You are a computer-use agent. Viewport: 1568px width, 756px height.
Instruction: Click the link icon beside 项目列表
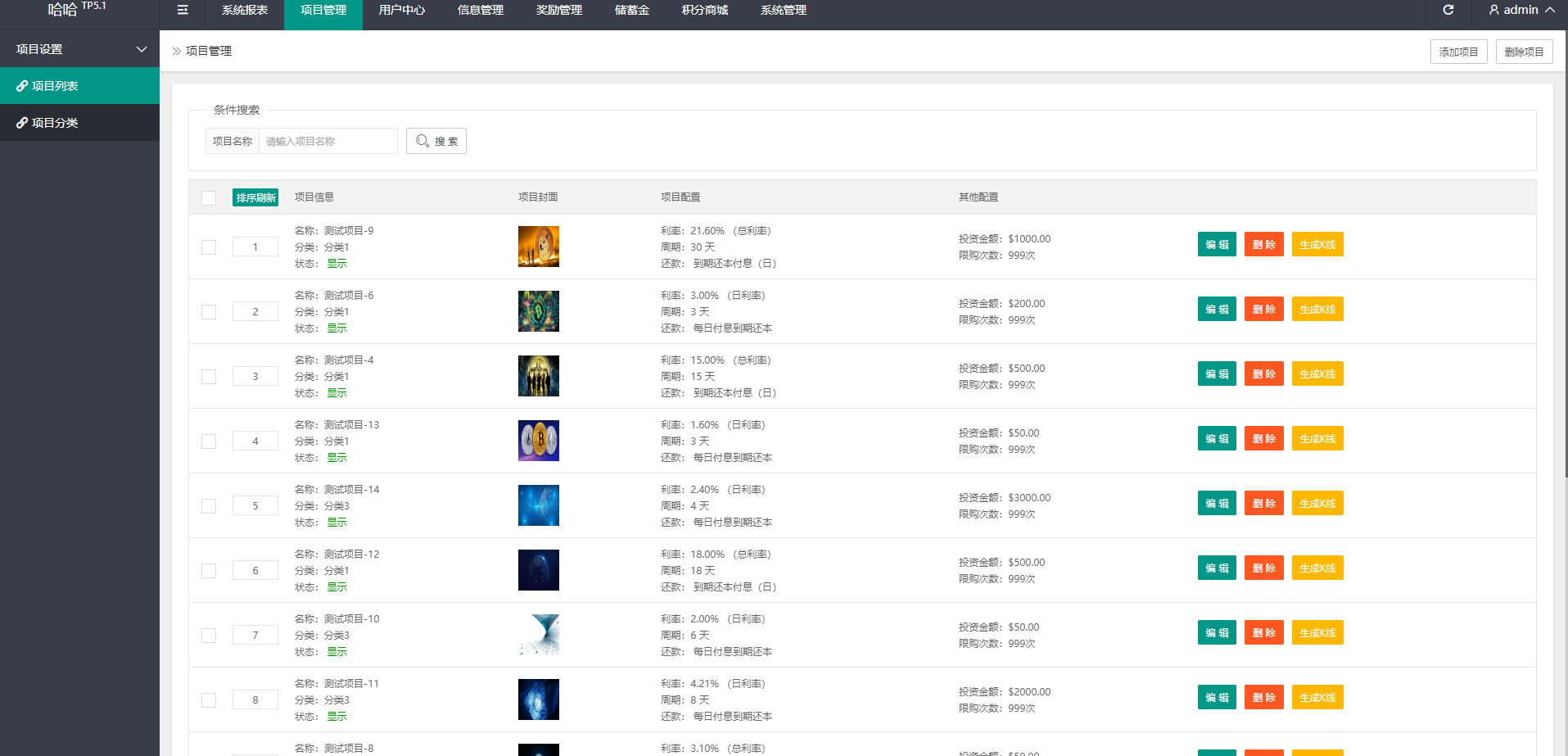pos(22,86)
